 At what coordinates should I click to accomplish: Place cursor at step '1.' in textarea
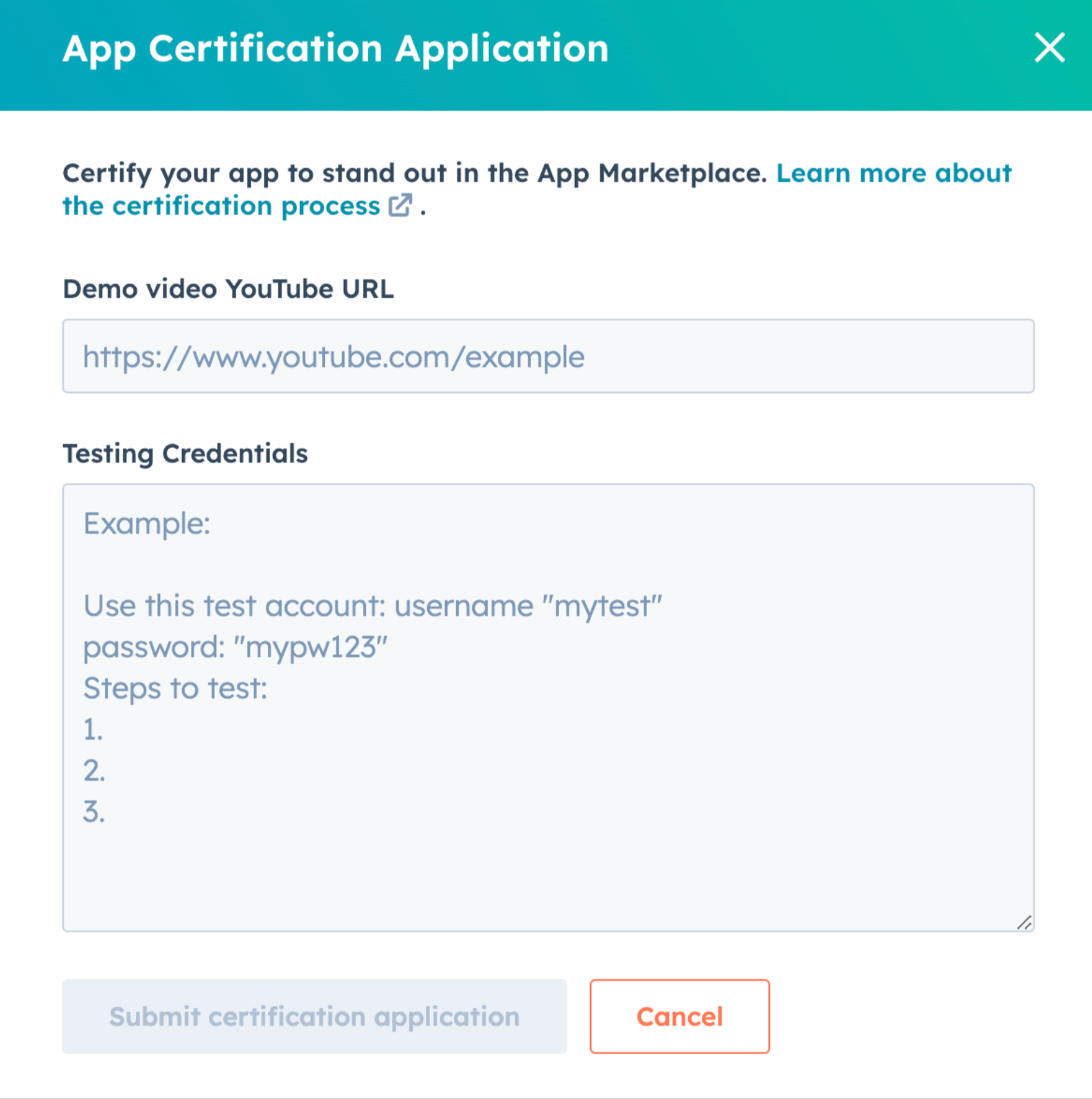point(93,730)
